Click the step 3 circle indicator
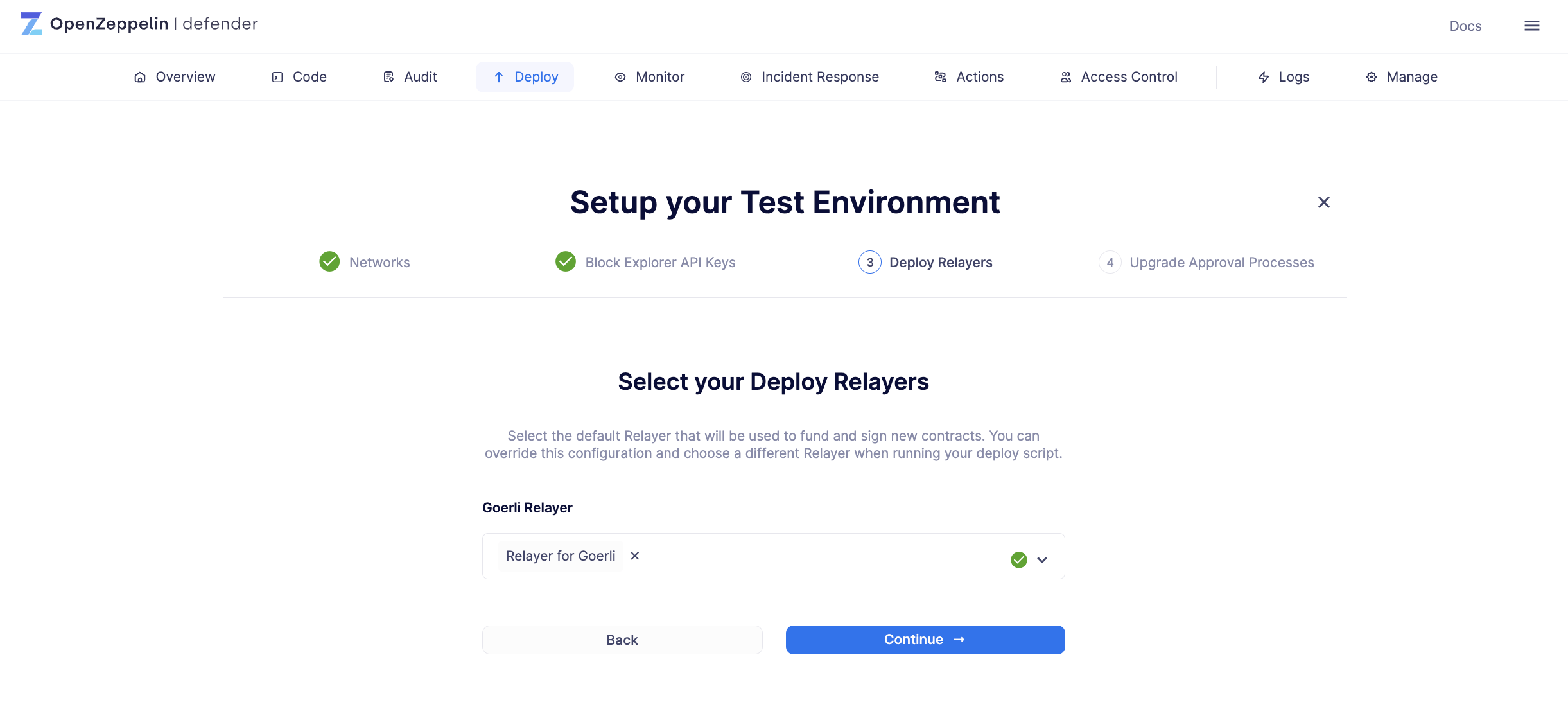Image resolution: width=1568 pixels, height=709 pixels. [869, 262]
